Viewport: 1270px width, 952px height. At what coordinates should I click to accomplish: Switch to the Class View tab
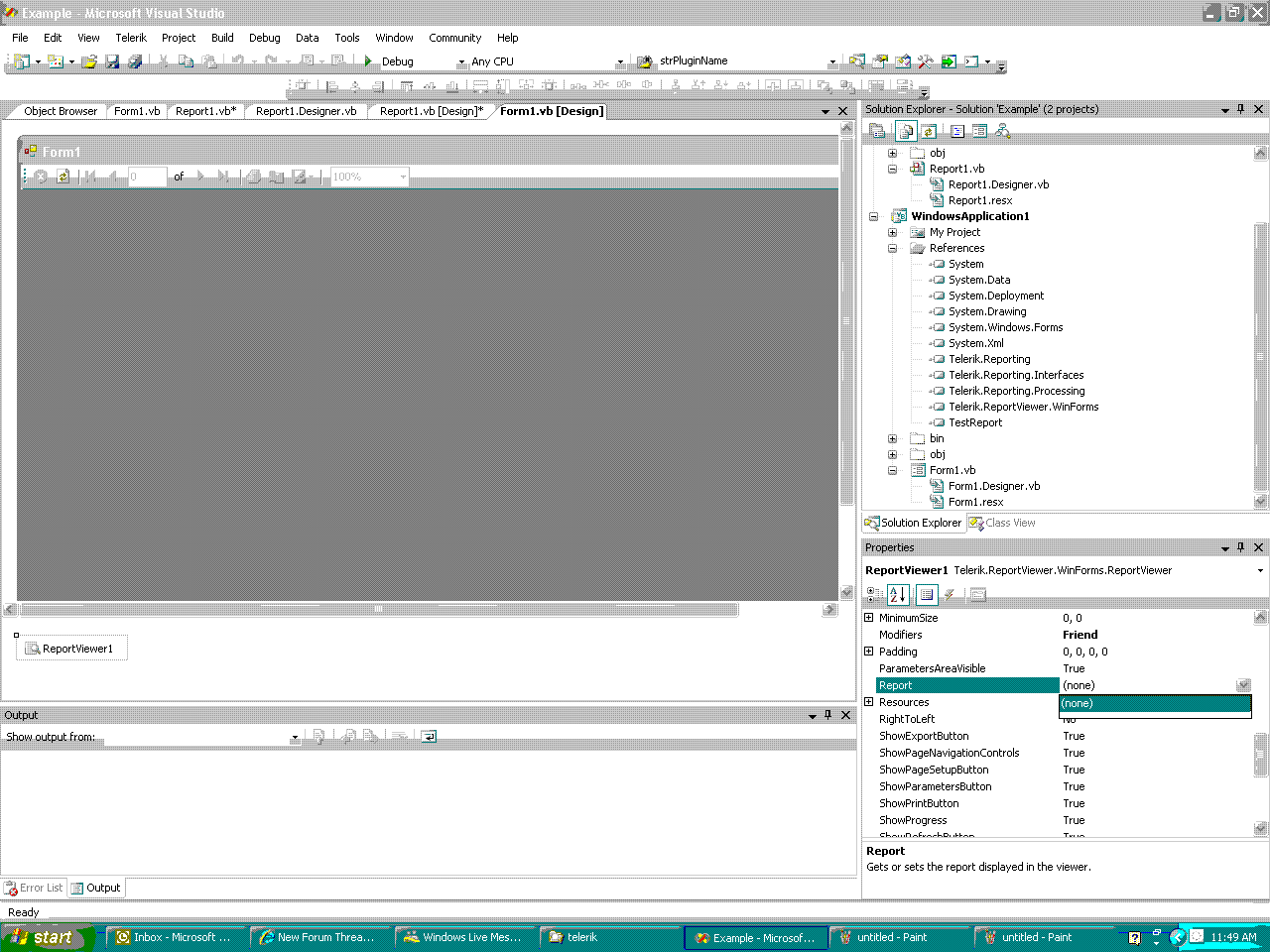click(x=1002, y=523)
